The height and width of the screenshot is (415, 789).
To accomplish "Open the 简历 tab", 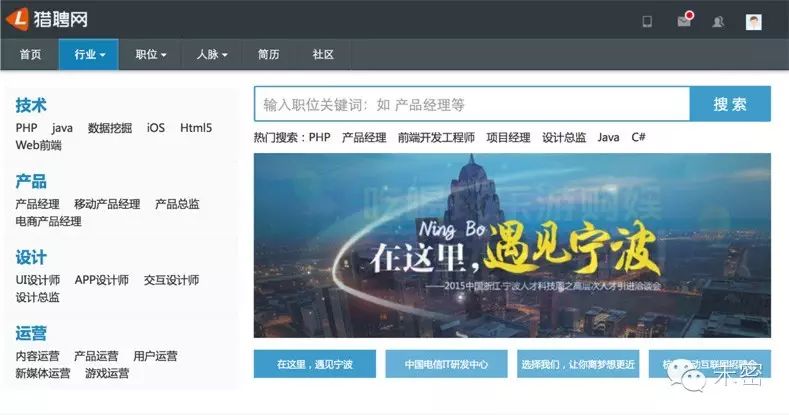I will 268,54.
